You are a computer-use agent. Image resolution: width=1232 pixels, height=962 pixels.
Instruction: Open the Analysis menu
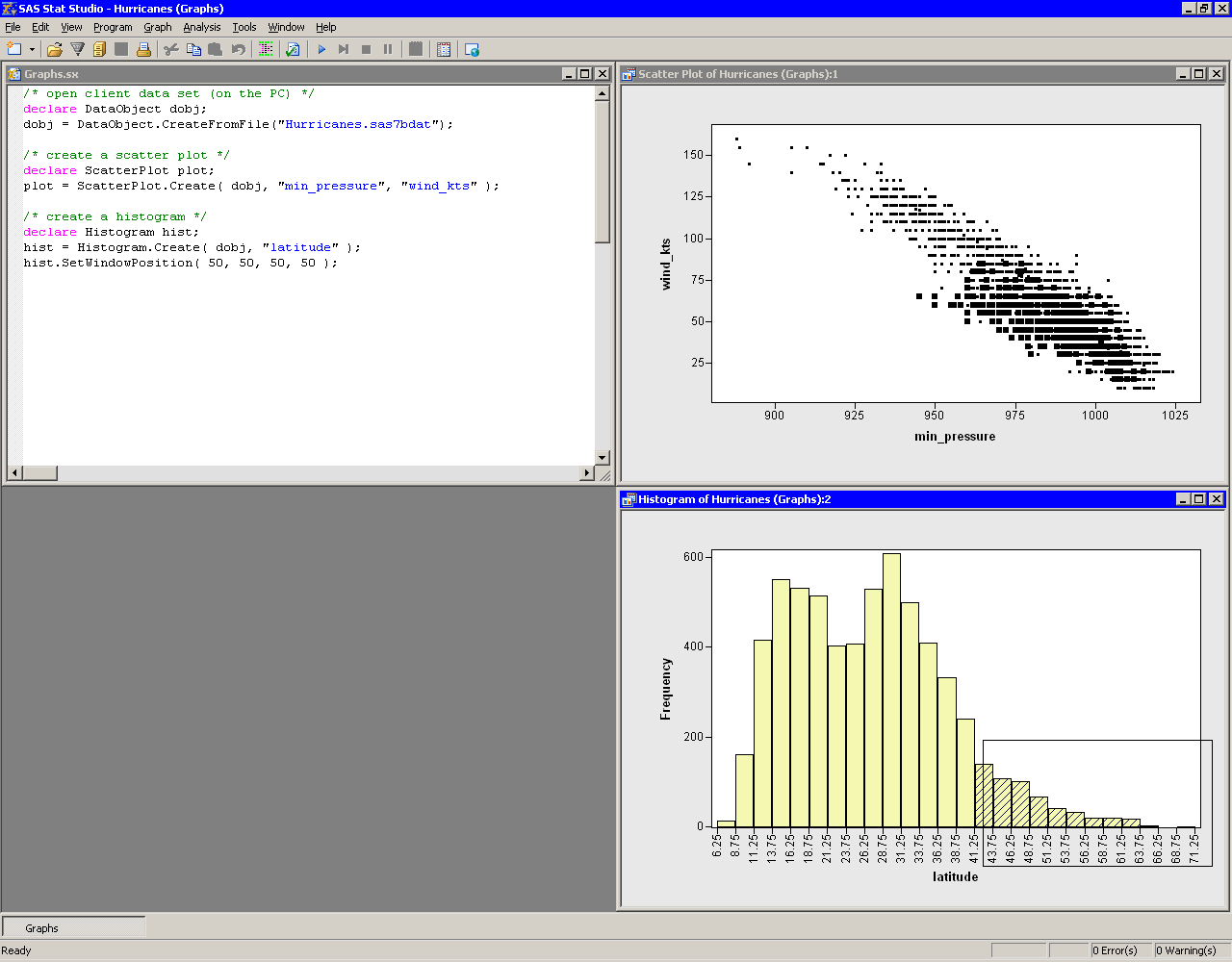pyautogui.click(x=202, y=27)
